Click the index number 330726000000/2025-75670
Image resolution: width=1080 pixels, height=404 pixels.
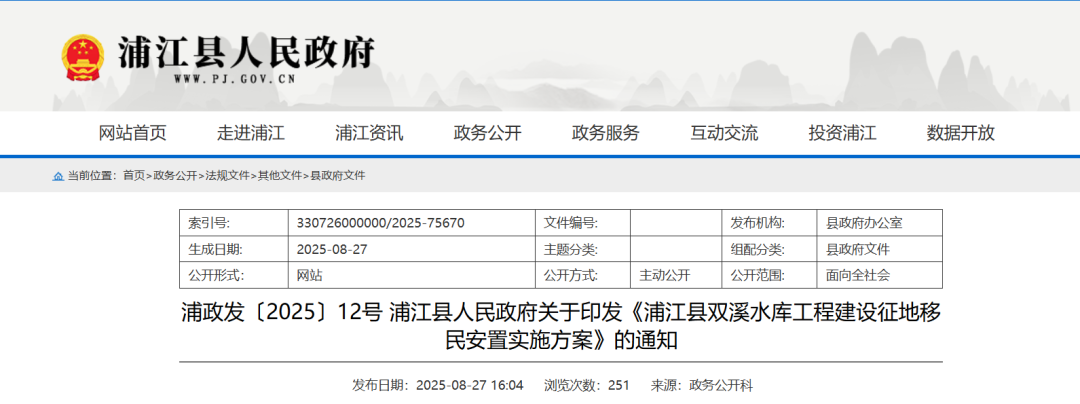point(380,223)
